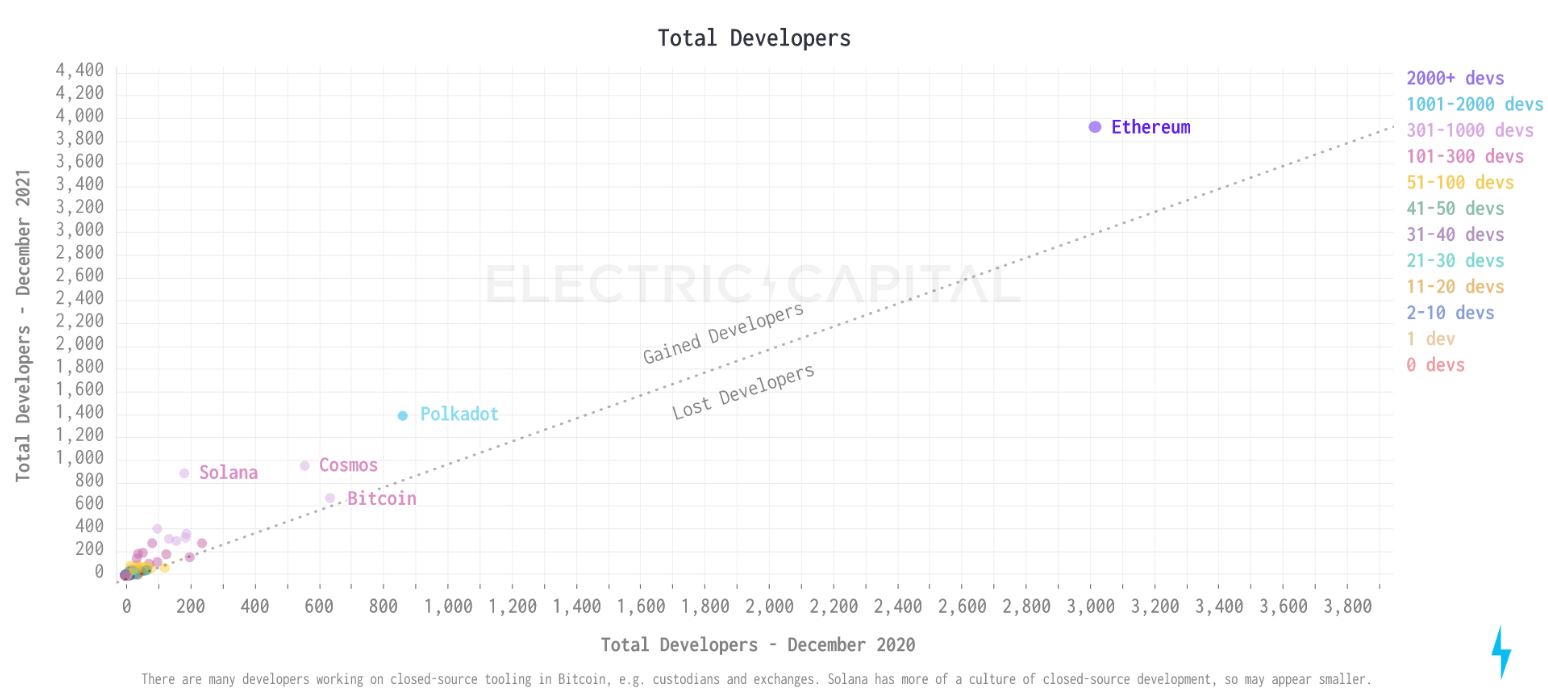This screenshot has height=692, width=1548.
Task: Click the Polkadot label text
Action: 459,413
